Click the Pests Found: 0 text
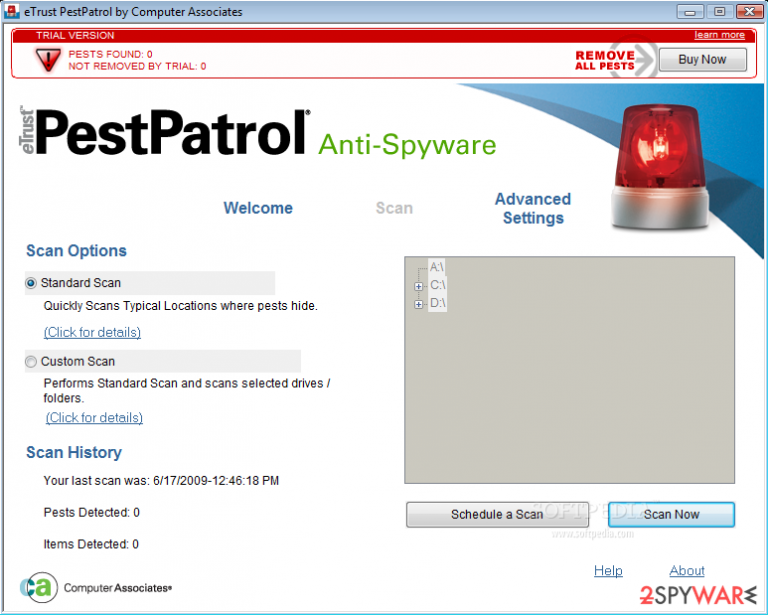The image size is (768, 615). coord(110,54)
